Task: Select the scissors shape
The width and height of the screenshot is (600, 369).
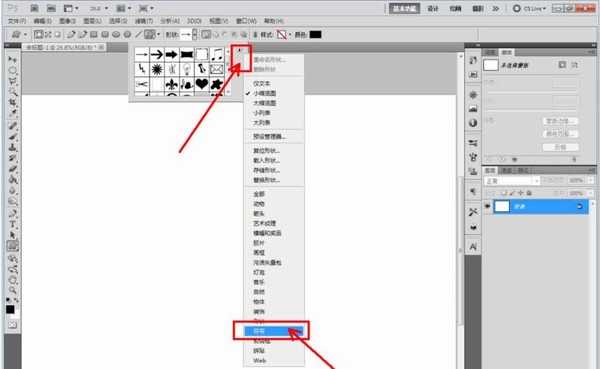Action: coord(142,84)
